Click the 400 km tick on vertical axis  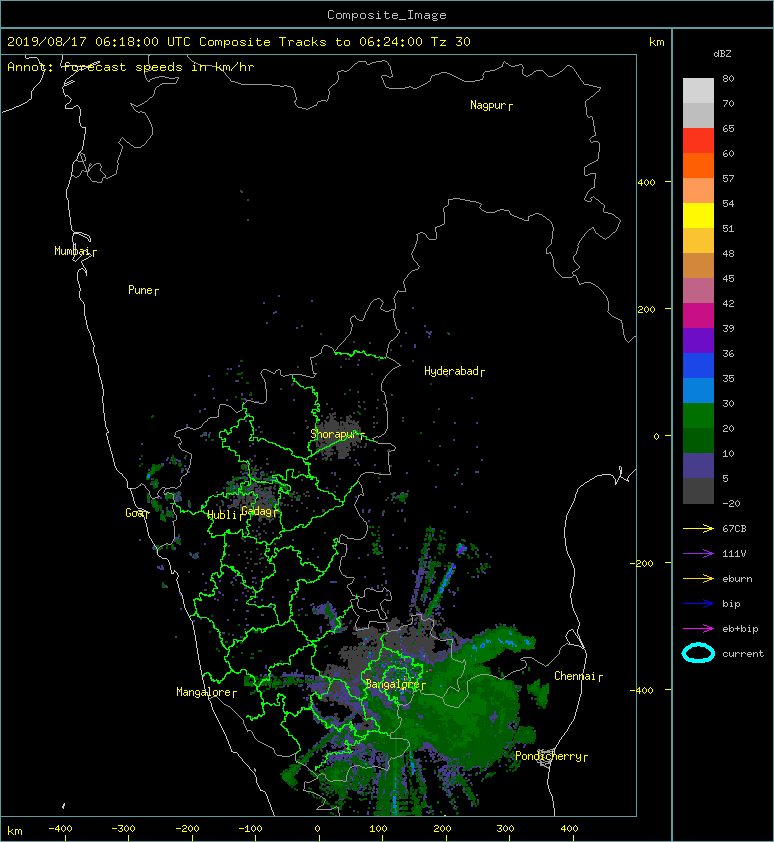pyautogui.click(x=647, y=183)
